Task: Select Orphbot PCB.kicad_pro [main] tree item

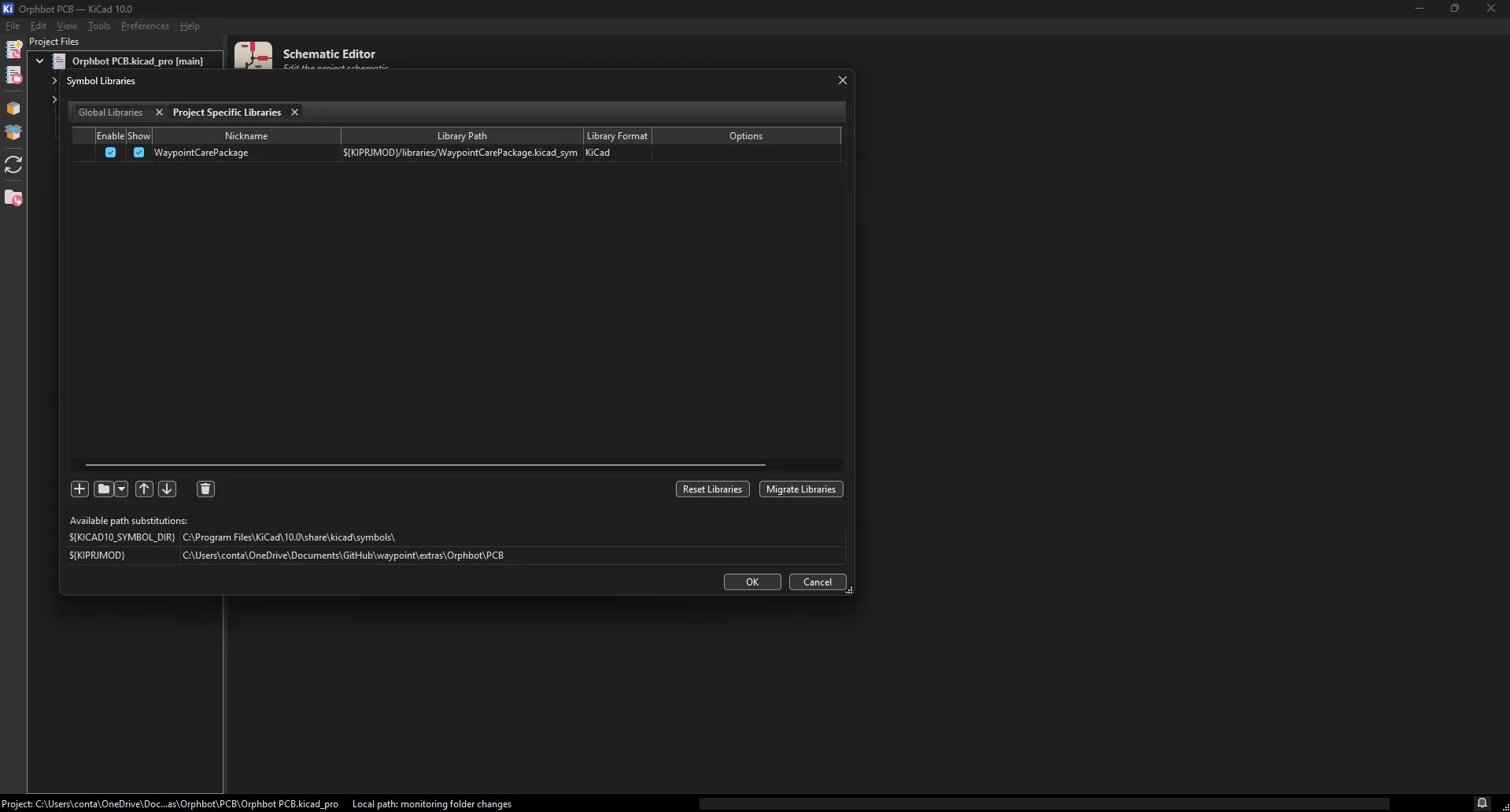Action: click(x=137, y=61)
